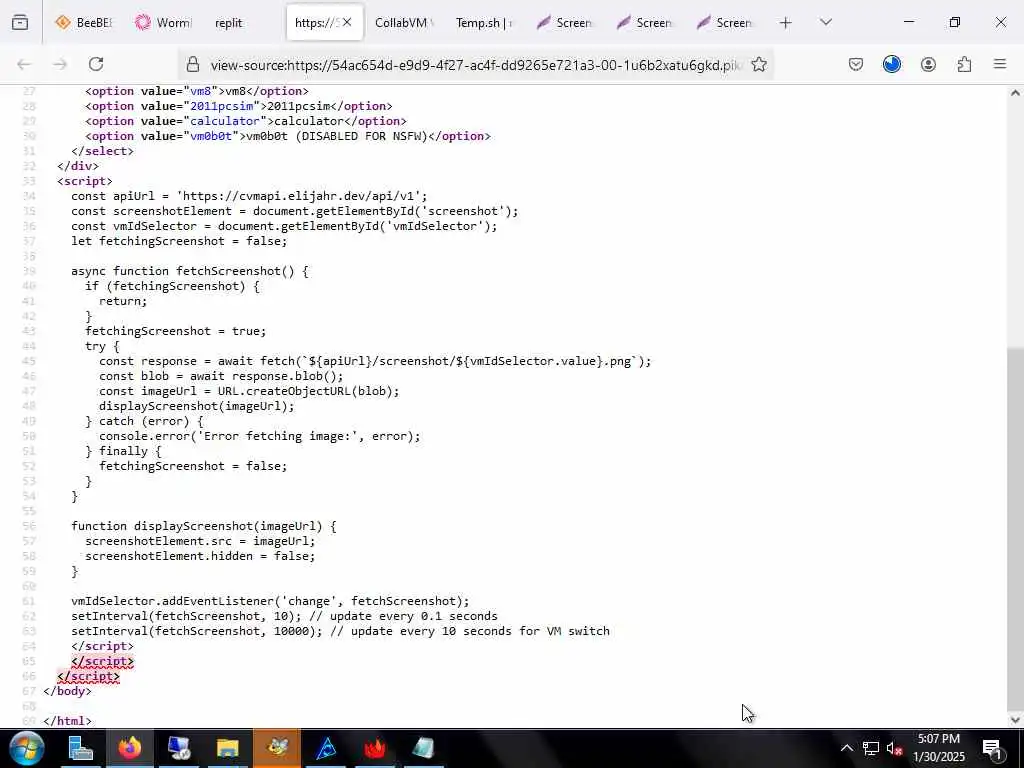Viewport: 1024px width, 768px height.
Task: Click 'function displayScreenshot(imageUrl)' line
Action: [x=204, y=526]
